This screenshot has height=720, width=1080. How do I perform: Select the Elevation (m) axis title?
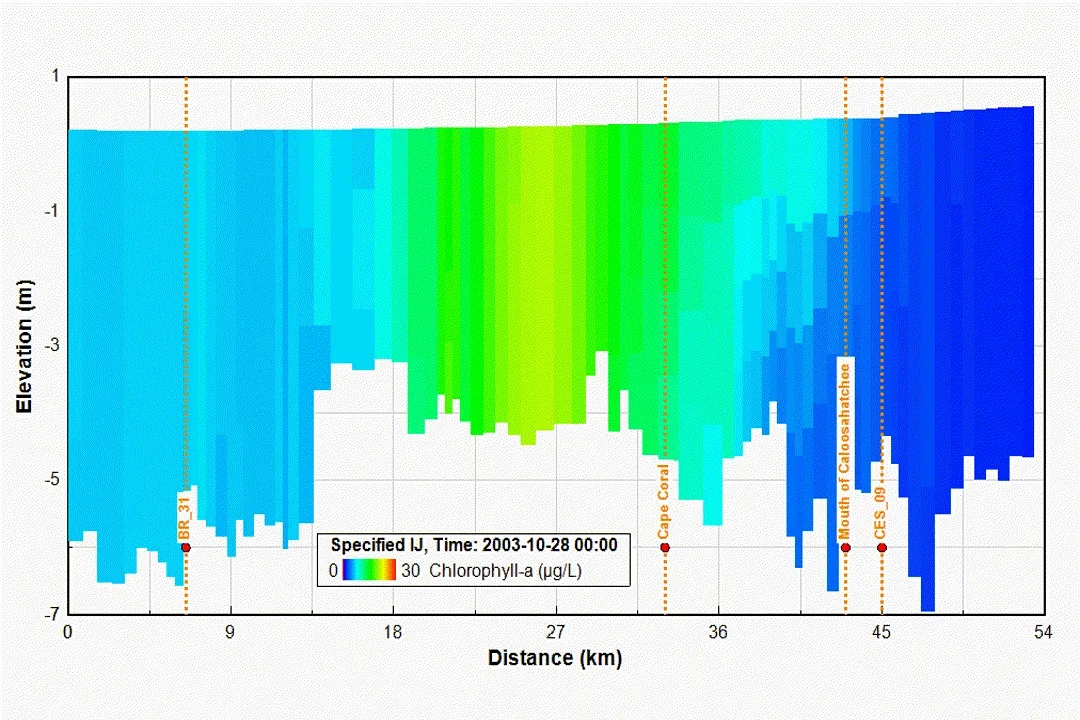coord(25,343)
